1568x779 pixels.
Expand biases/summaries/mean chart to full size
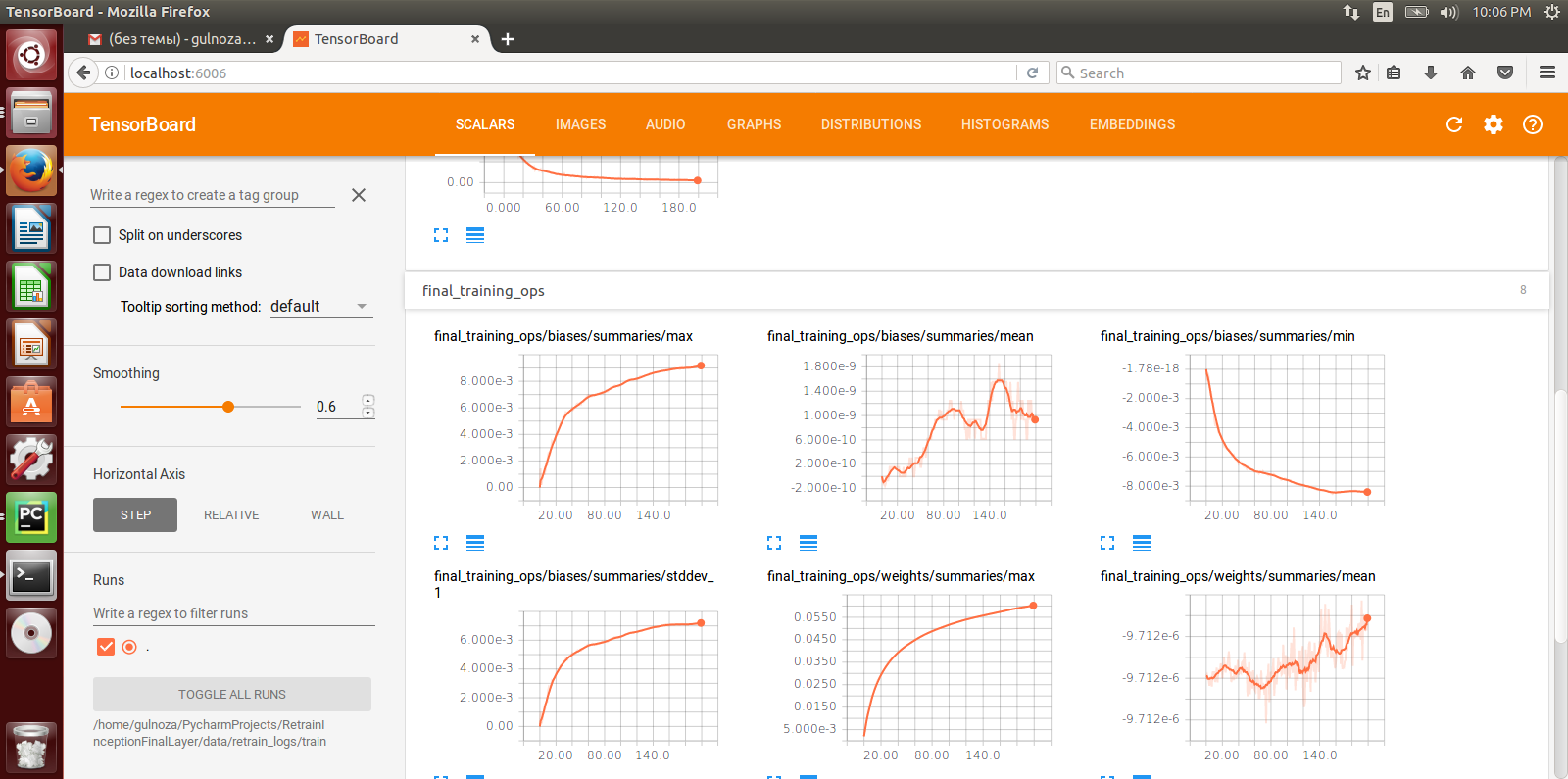pyautogui.click(x=774, y=543)
